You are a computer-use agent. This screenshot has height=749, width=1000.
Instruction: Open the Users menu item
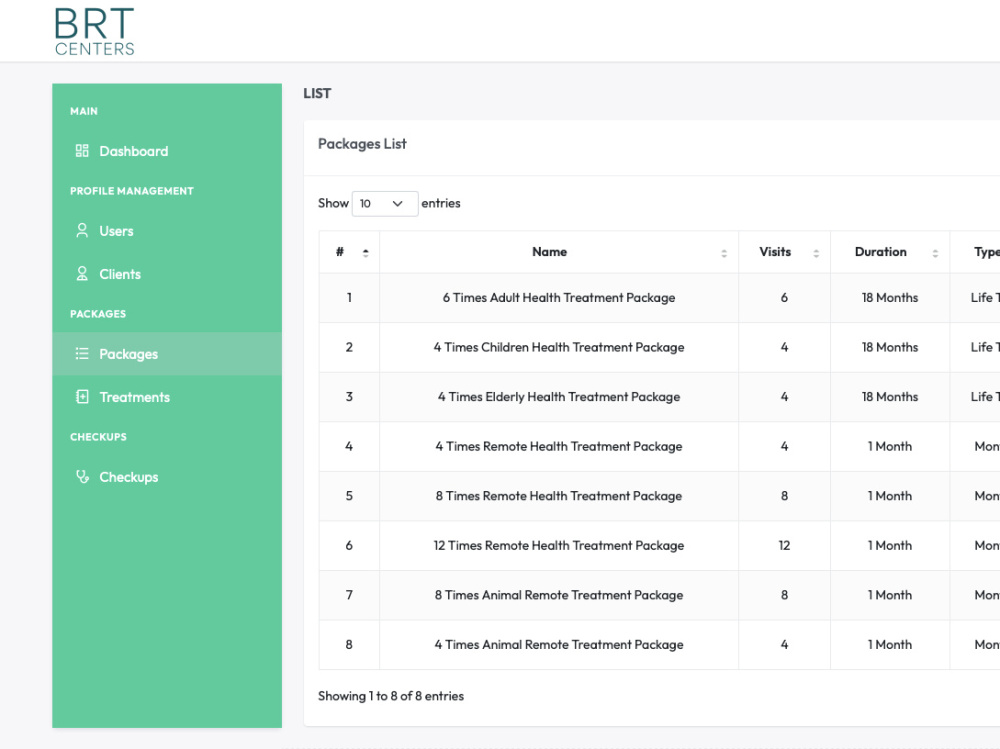167,231
